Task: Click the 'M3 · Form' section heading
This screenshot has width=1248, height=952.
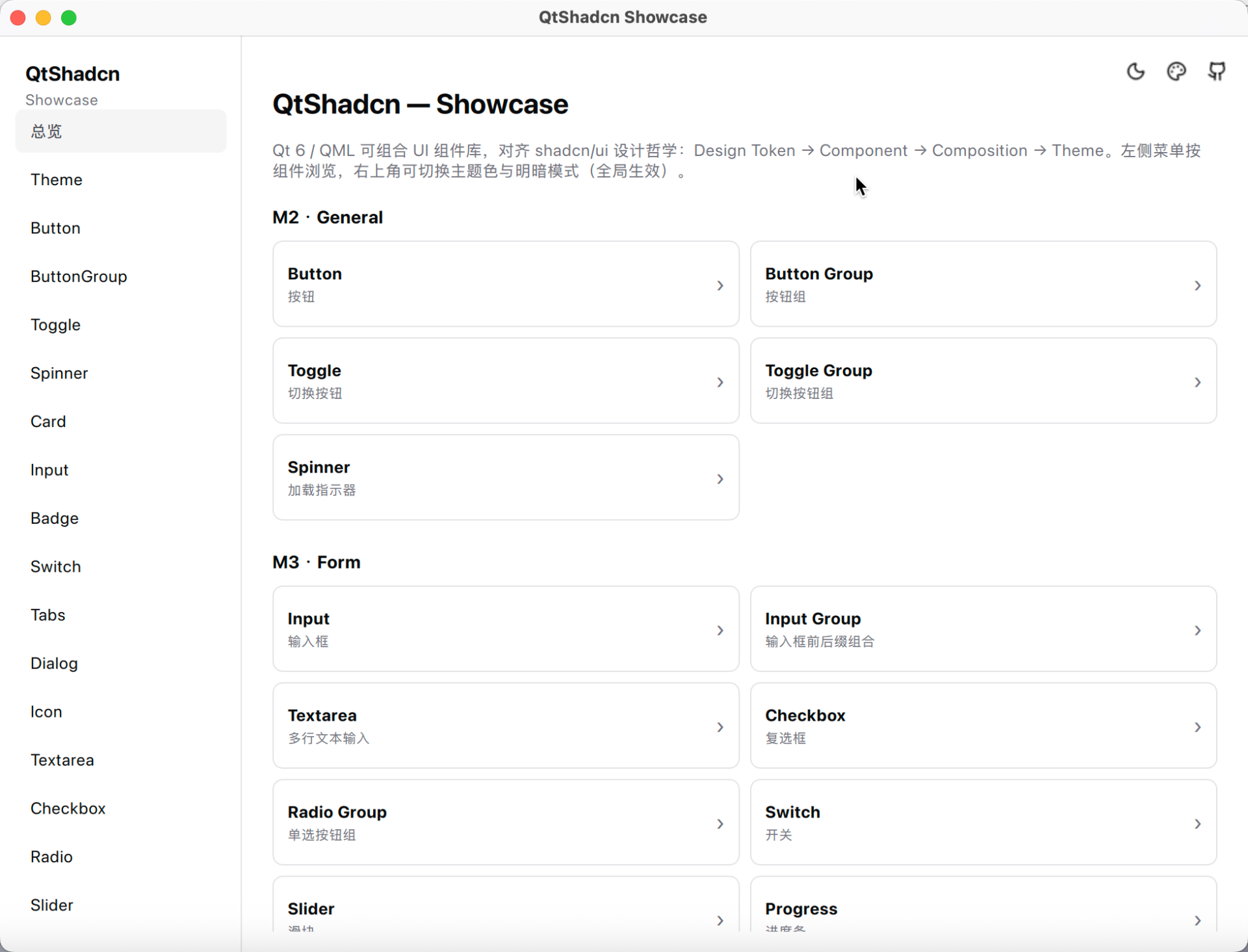Action: 317,563
